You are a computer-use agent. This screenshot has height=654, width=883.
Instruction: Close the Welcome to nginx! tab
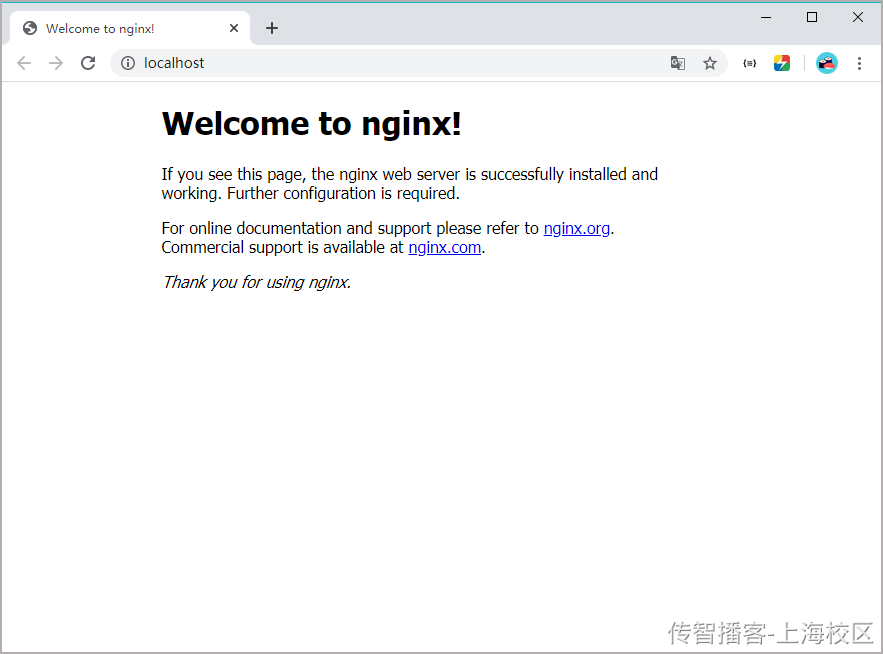tap(234, 28)
